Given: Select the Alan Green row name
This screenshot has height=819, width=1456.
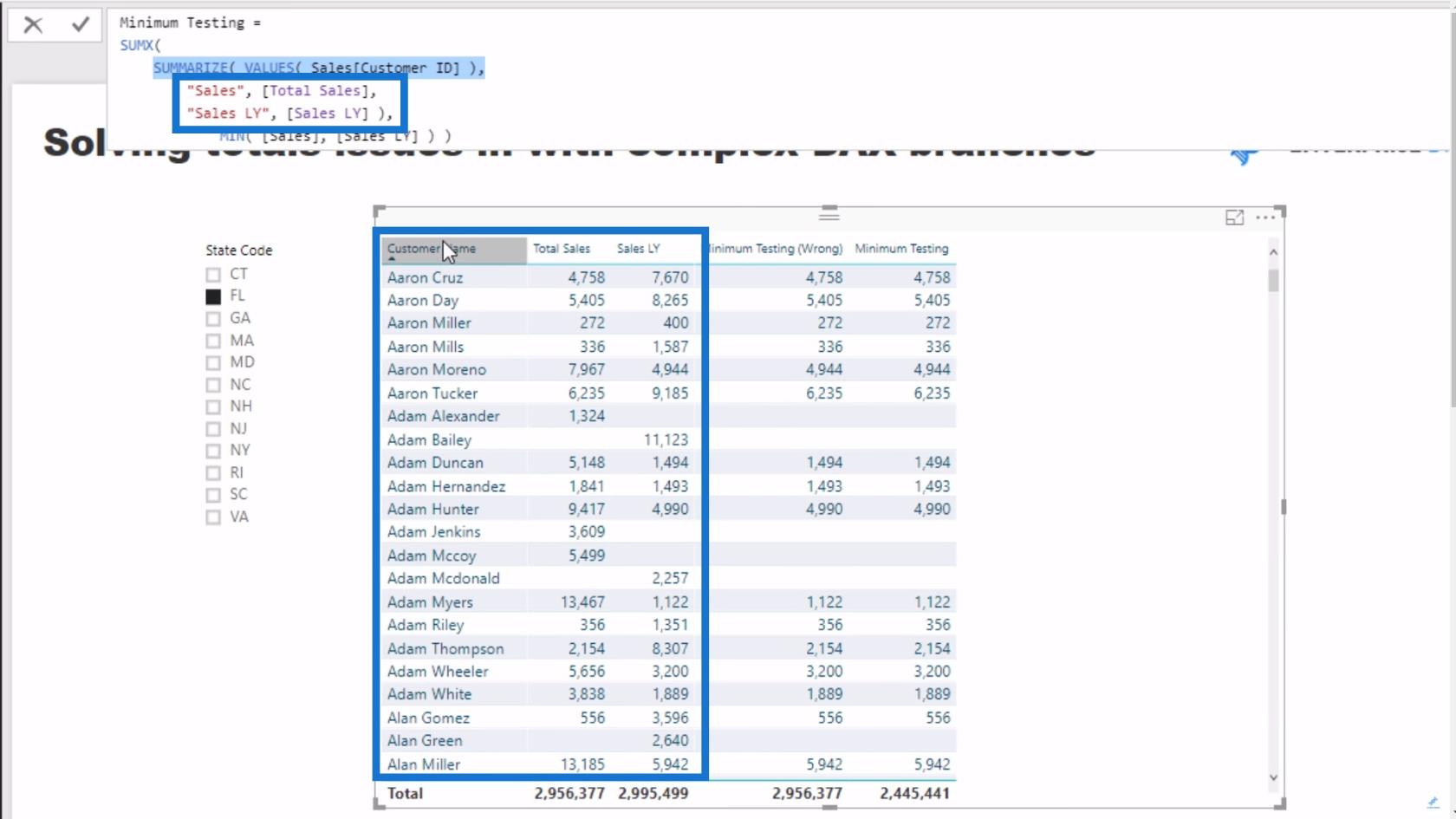Looking at the screenshot, I should tap(425, 741).
